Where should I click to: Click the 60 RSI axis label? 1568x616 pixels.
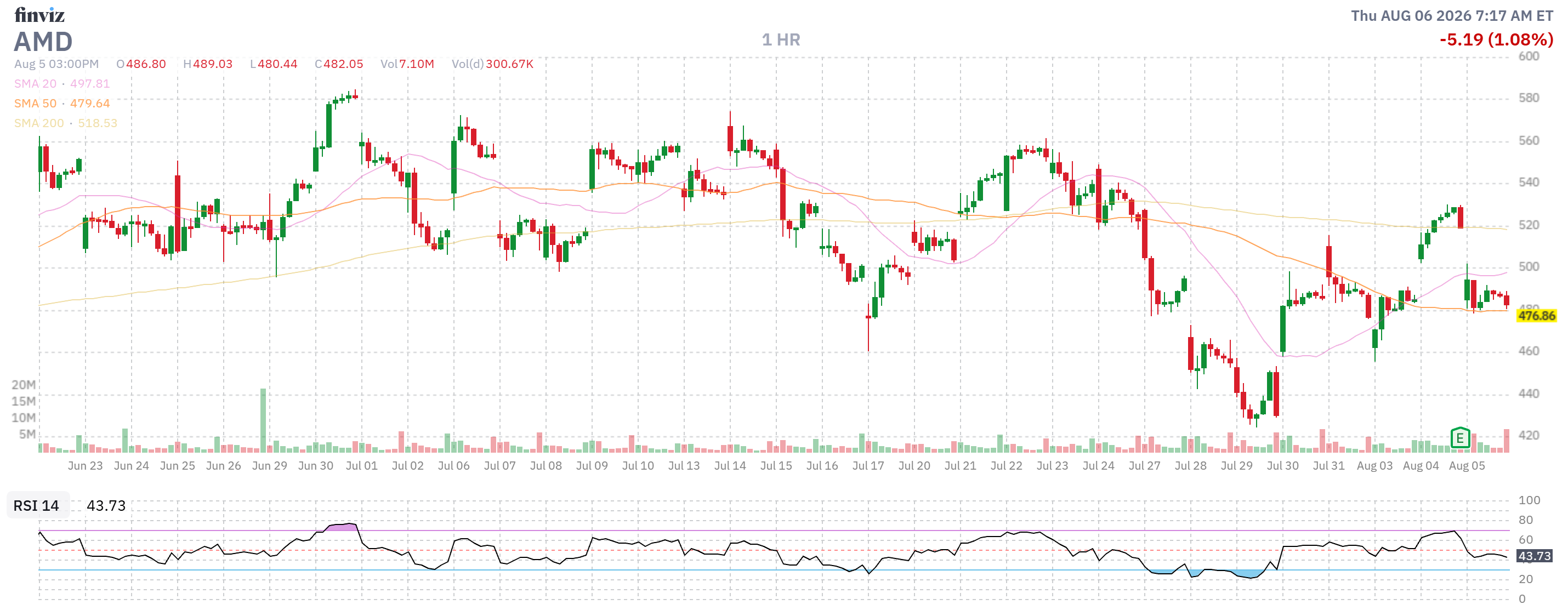pyautogui.click(x=1525, y=539)
